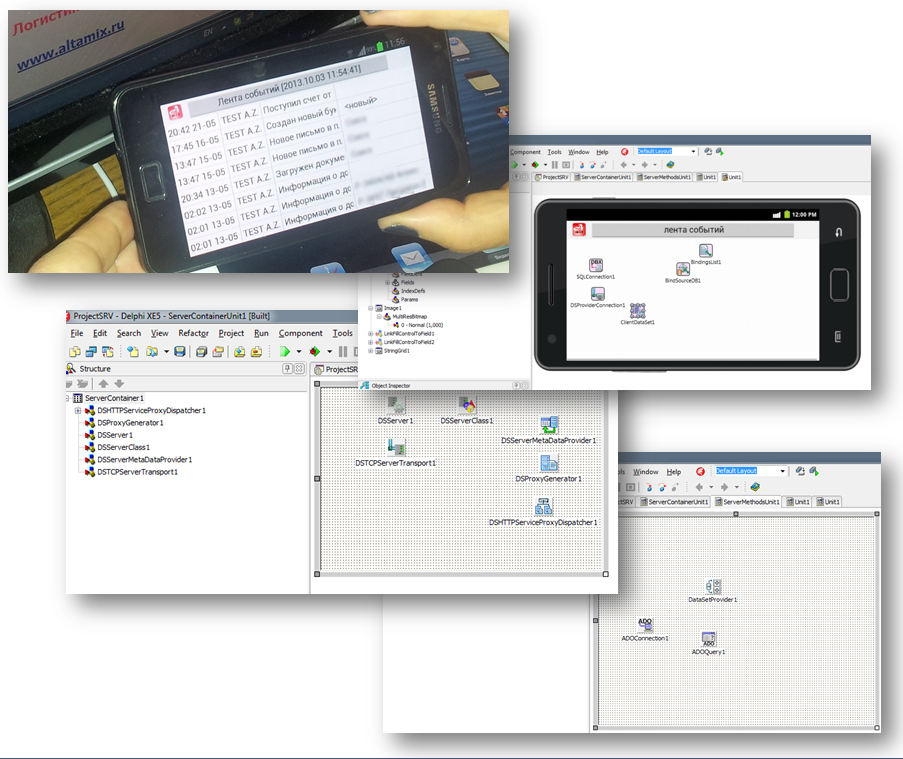Image resolution: width=903 pixels, height=759 pixels.
Task: Click the back arrow button on designer phone frame
Action: coord(838,232)
